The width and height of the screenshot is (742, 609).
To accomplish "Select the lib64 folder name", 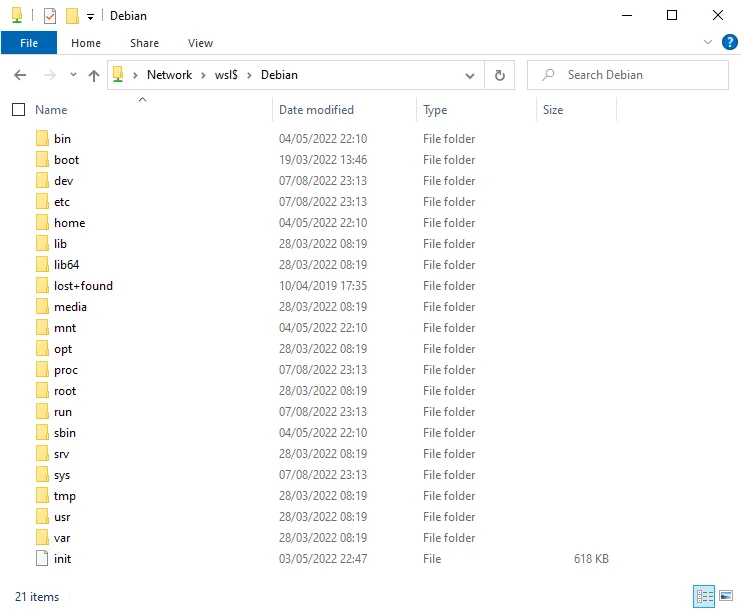I will (x=66, y=265).
